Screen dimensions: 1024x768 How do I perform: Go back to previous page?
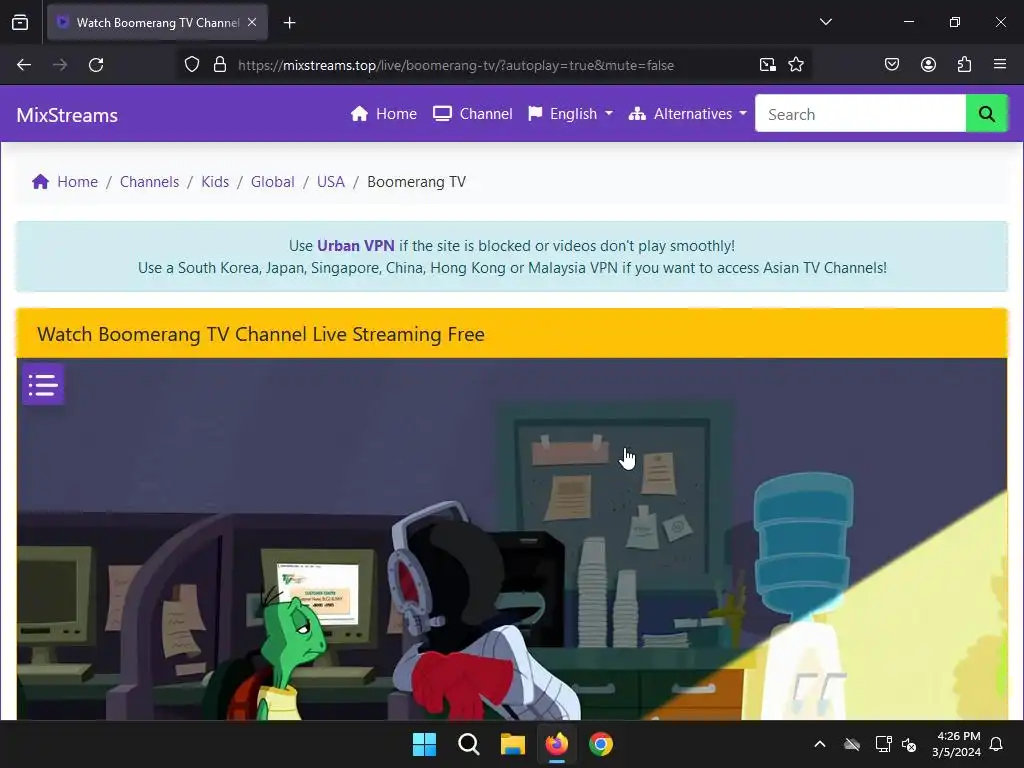pos(24,65)
